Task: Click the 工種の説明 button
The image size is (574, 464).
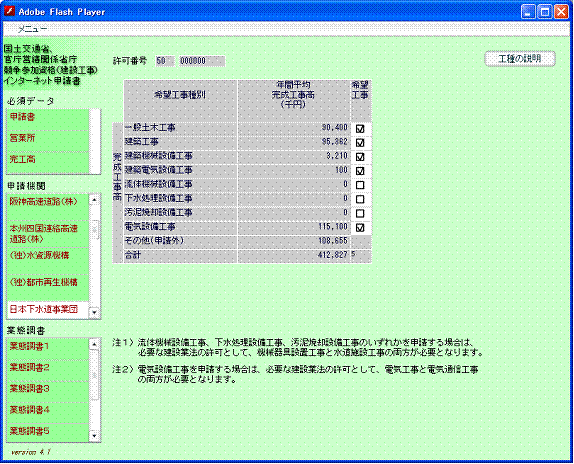Action: click(x=520, y=59)
